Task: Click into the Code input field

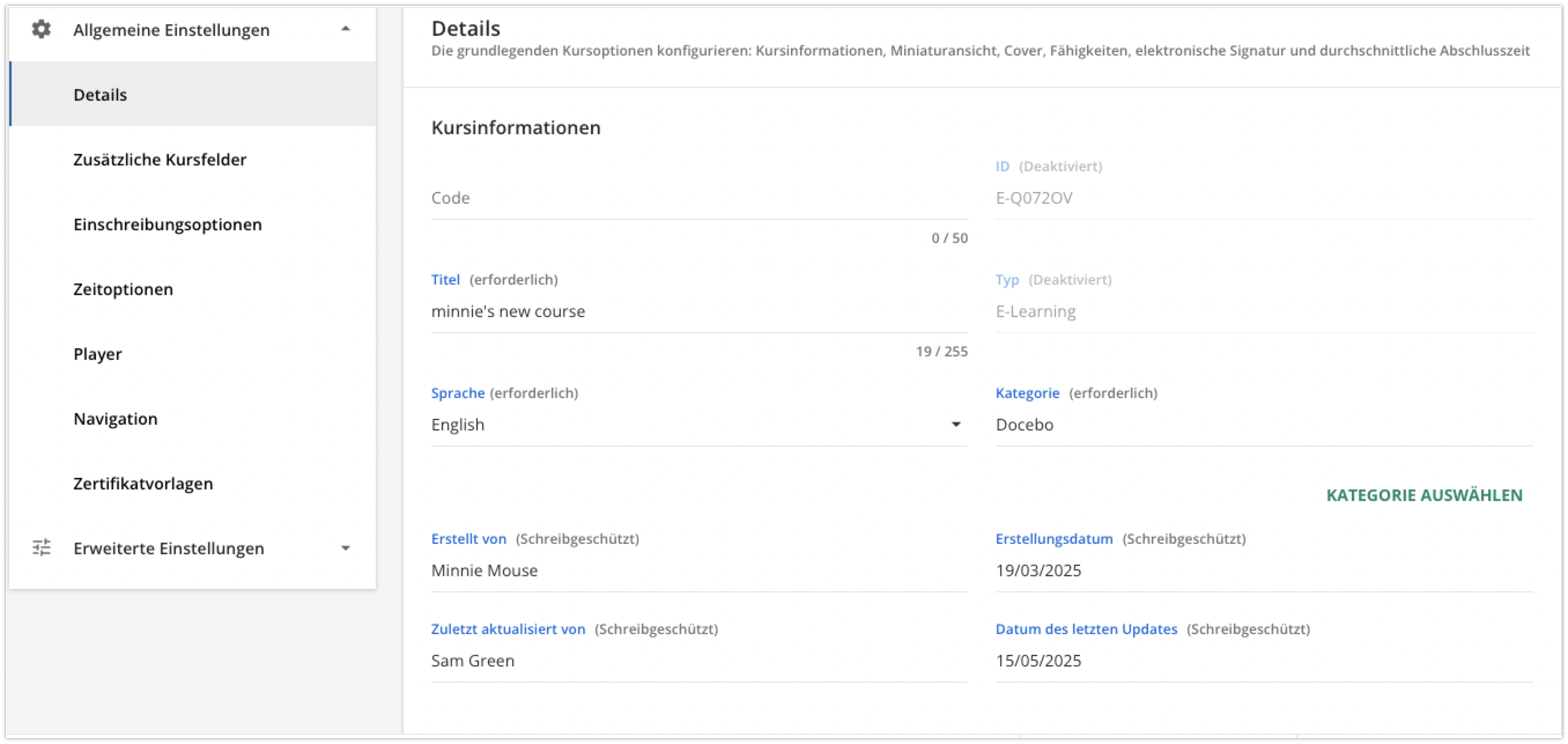Action: point(699,198)
